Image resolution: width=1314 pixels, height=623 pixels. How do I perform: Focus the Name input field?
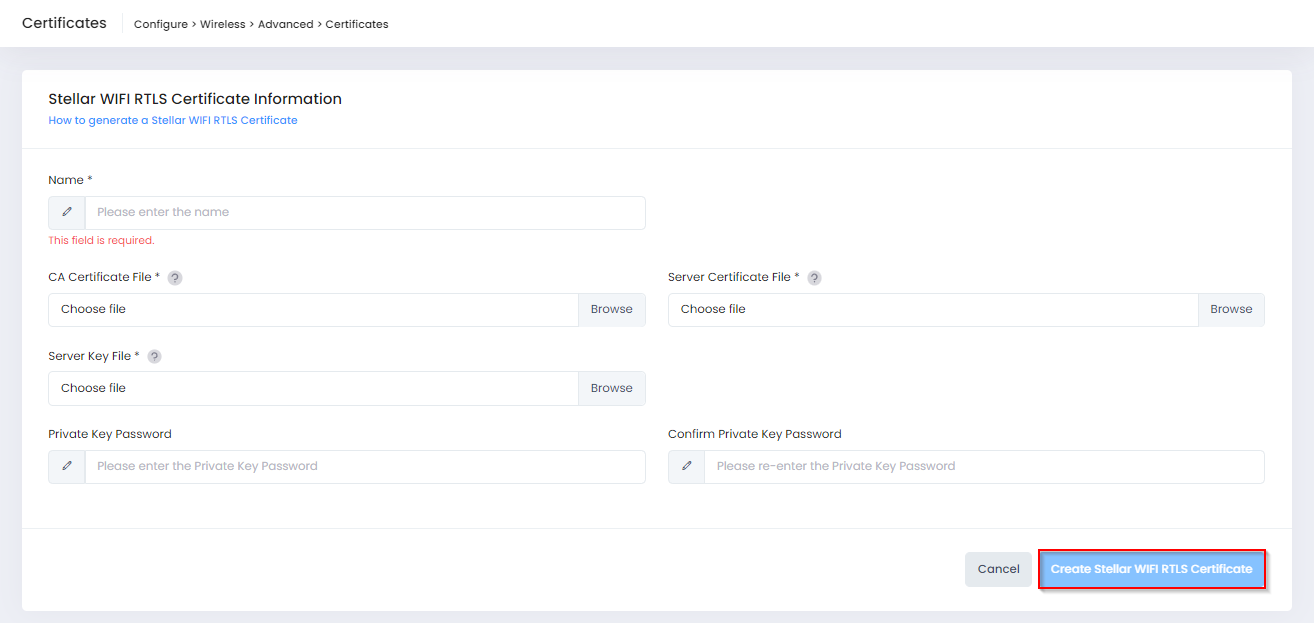tap(365, 212)
